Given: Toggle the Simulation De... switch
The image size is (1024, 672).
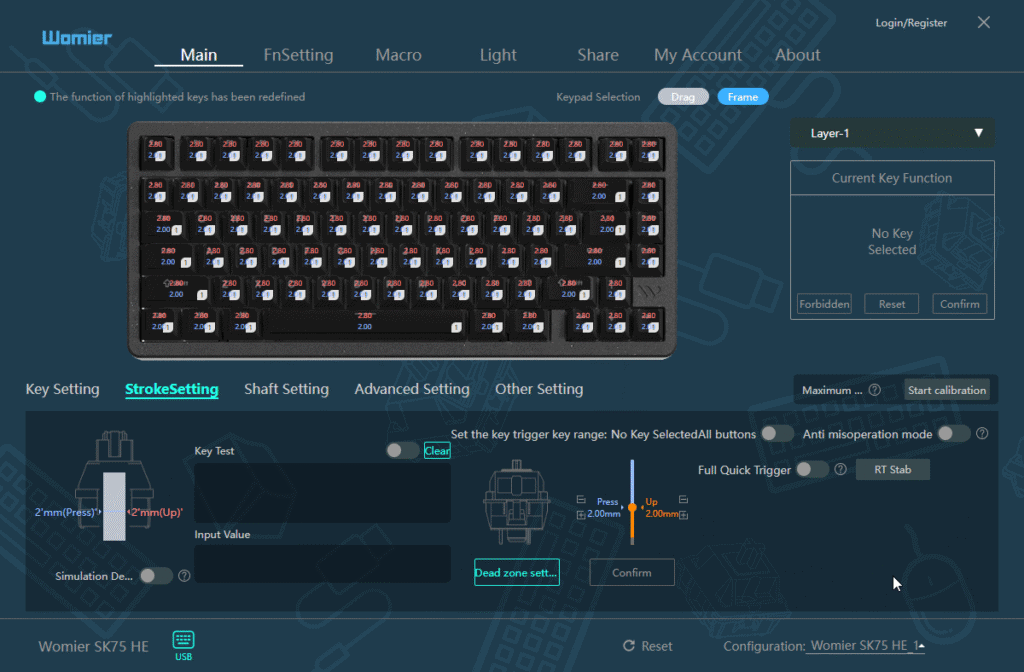Looking at the screenshot, I should (156, 575).
